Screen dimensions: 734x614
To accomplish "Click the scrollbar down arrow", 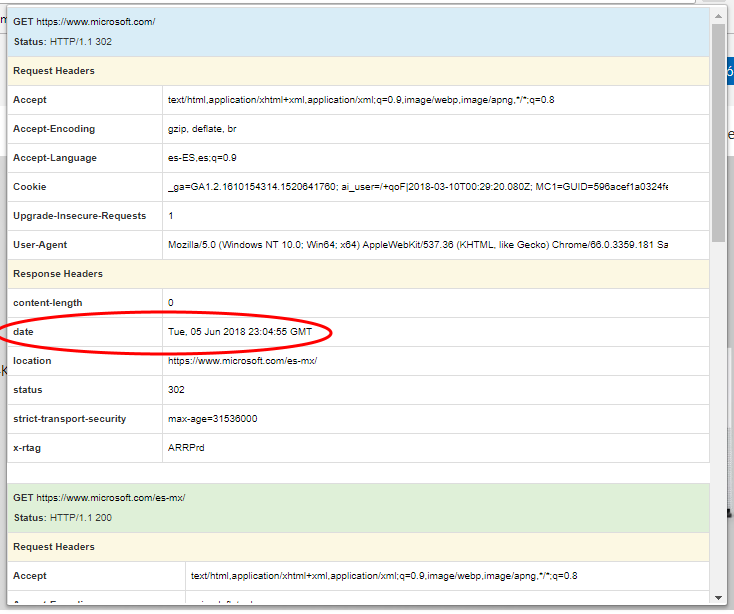I will (x=718, y=598).
